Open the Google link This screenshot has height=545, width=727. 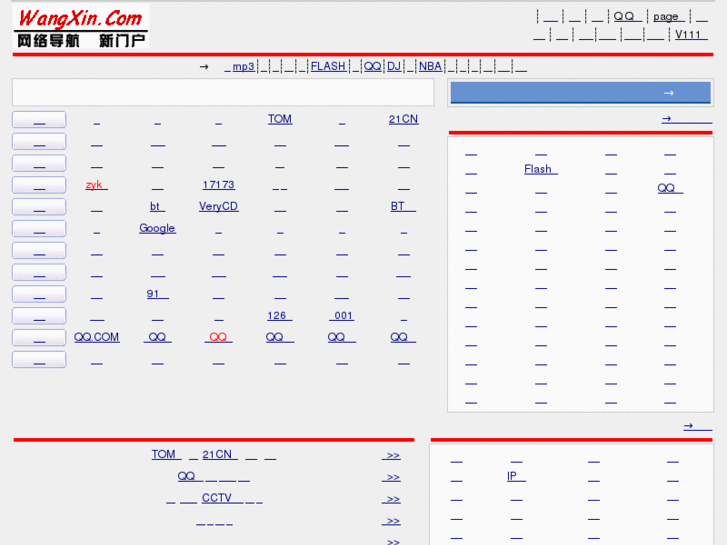pos(157,228)
